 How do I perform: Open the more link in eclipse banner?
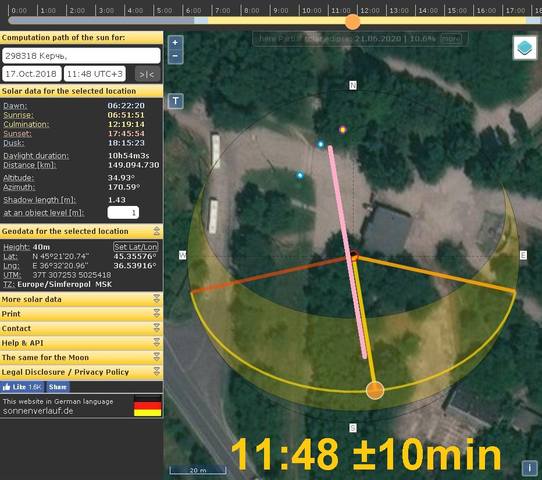451,38
